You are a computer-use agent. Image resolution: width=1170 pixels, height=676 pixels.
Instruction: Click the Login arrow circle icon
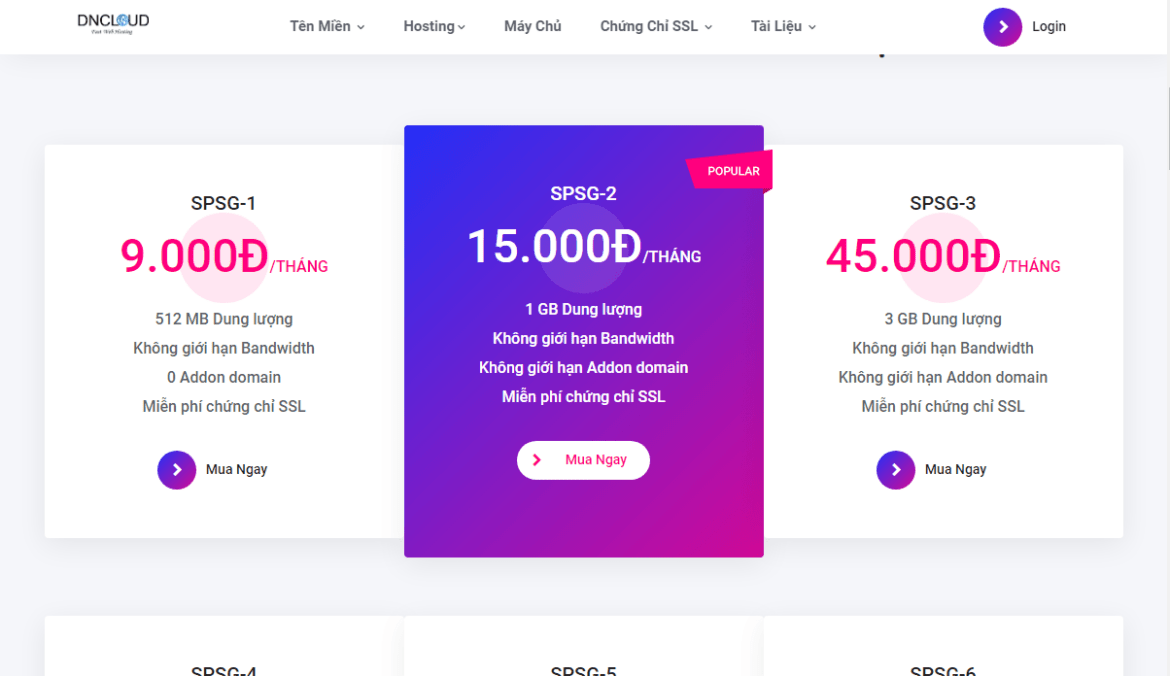1002,27
